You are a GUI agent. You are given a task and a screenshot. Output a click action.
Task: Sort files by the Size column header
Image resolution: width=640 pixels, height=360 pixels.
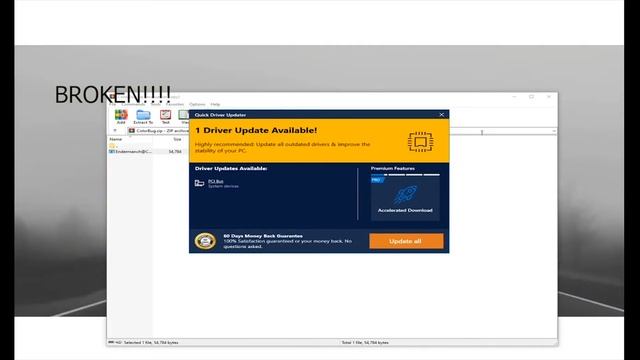[x=176, y=139]
